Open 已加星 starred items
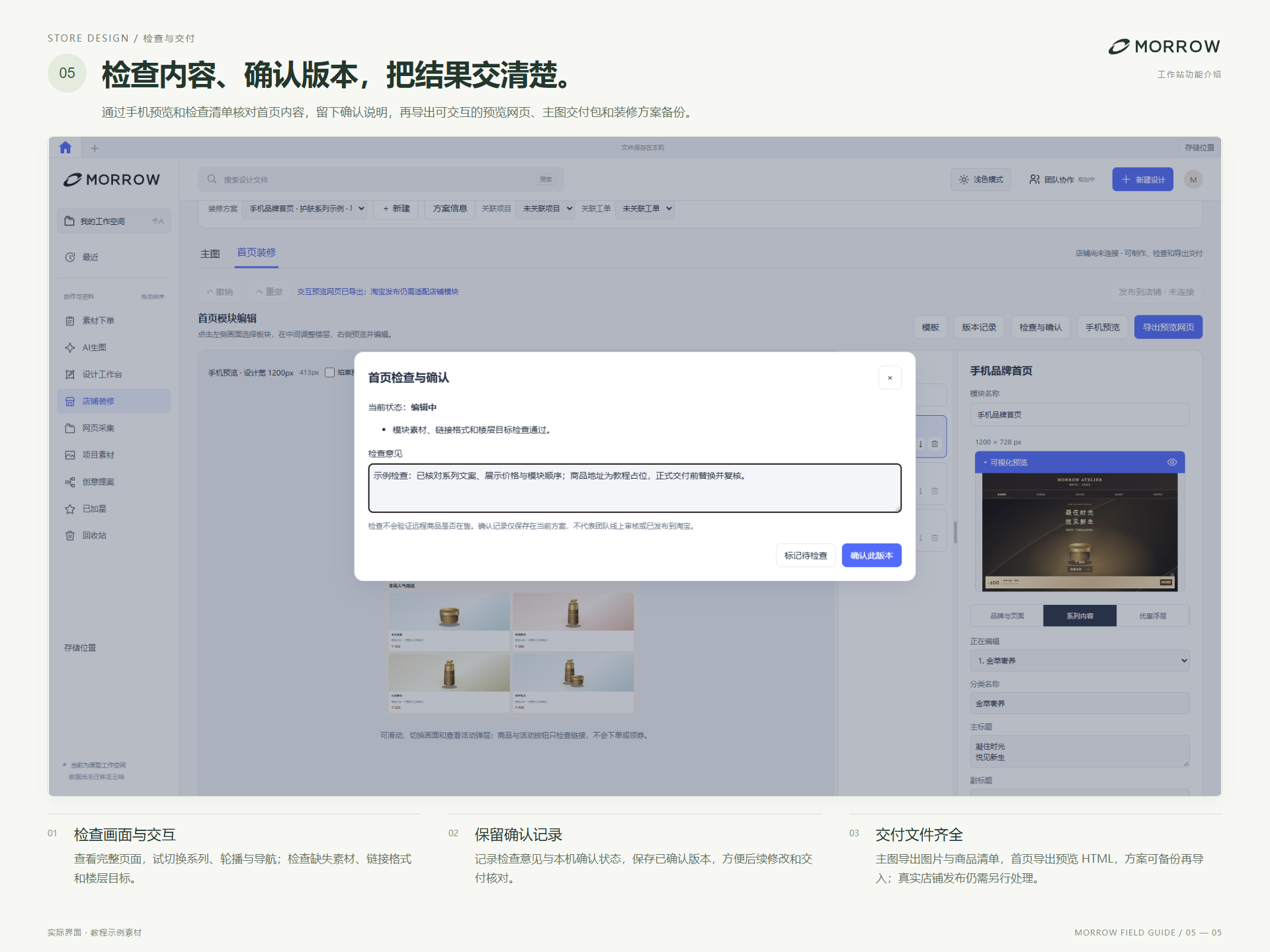Viewport: 1270px width, 952px height. pyautogui.click(x=114, y=509)
